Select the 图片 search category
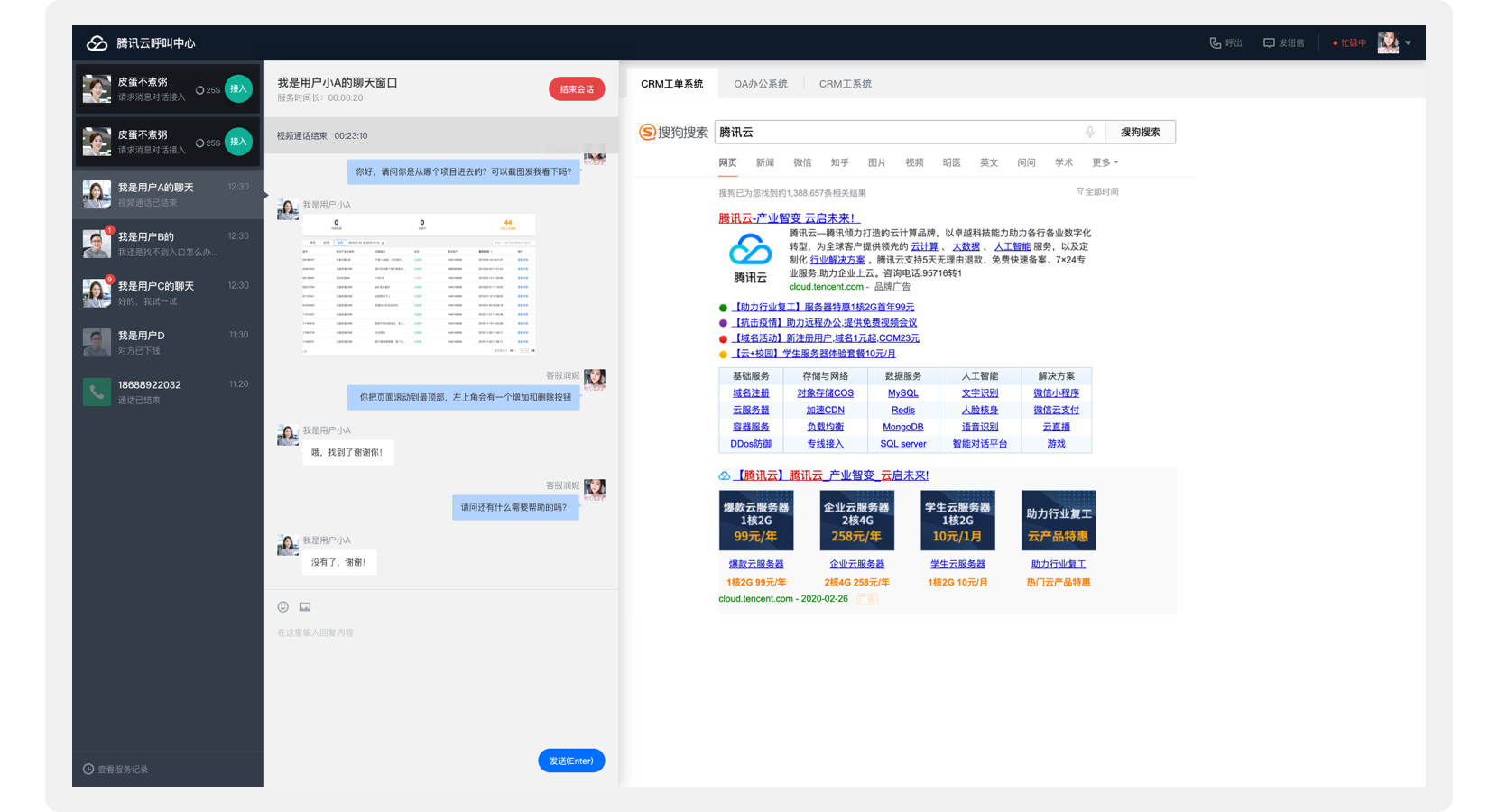The height and width of the screenshot is (812, 1498). tap(877, 162)
